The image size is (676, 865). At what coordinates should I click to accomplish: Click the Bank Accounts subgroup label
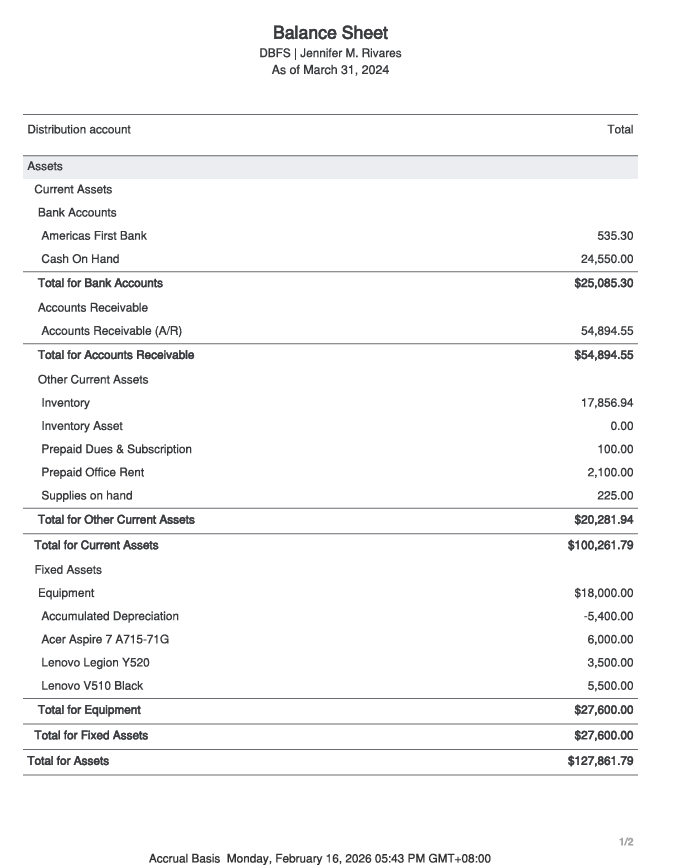coord(77,212)
